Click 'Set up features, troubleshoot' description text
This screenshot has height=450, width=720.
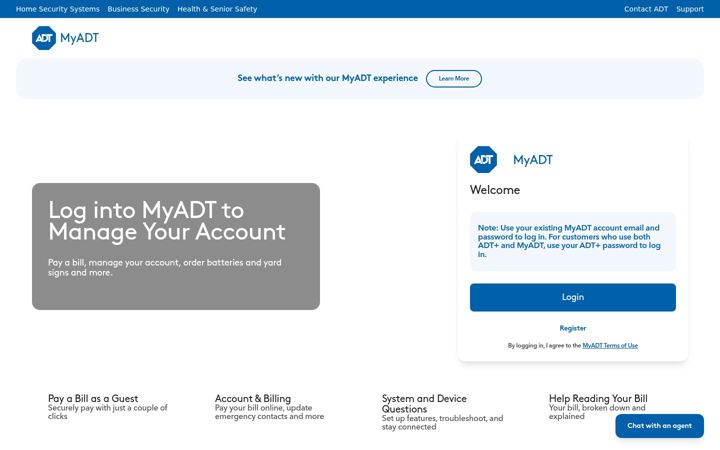pyautogui.click(x=442, y=422)
